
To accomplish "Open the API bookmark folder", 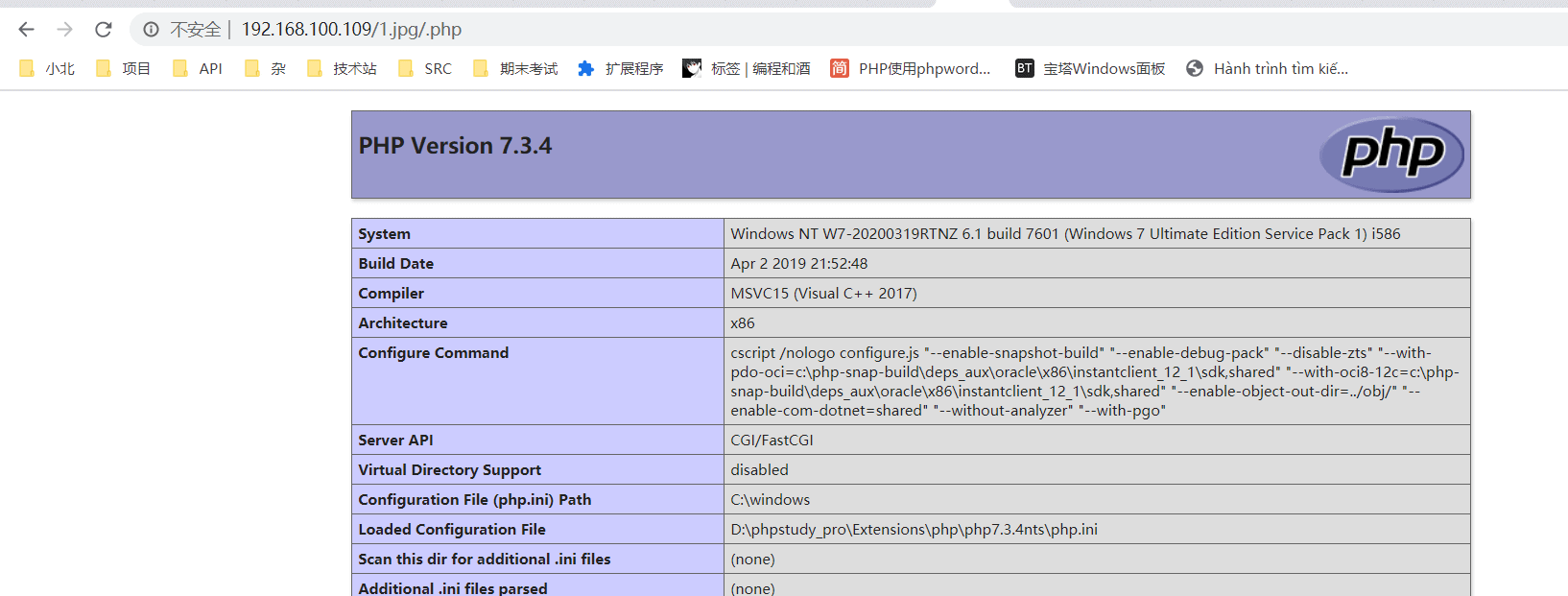I will pyautogui.click(x=198, y=68).
